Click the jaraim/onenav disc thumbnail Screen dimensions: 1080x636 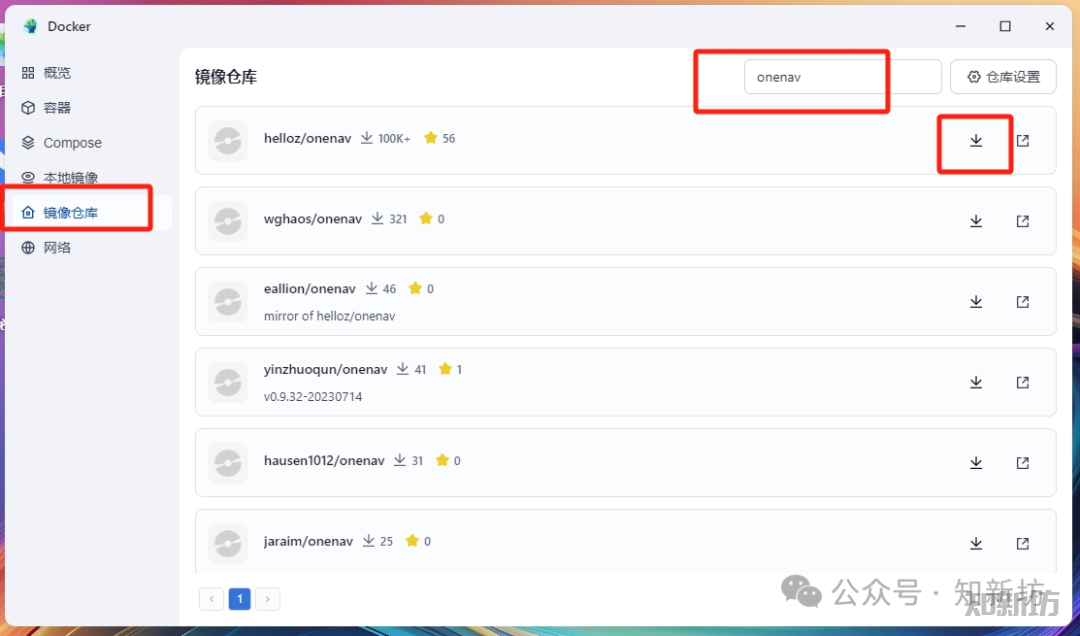tap(228, 544)
